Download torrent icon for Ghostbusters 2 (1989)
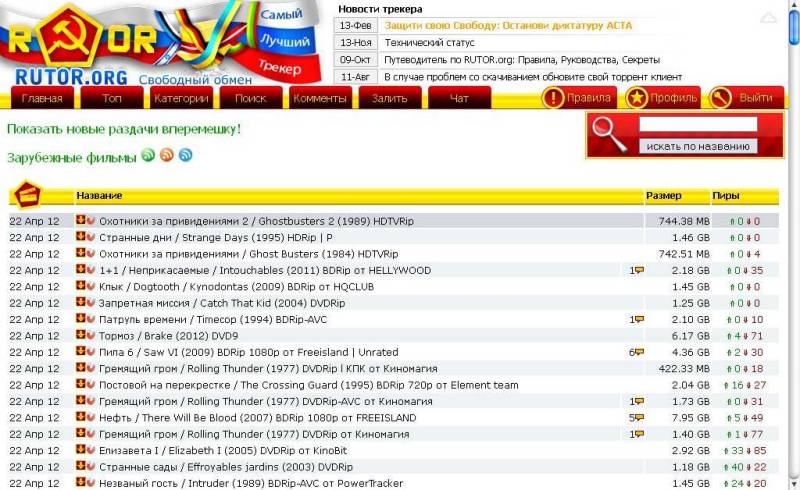Image resolution: width=800 pixels, height=490 pixels. click(x=80, y=220)
